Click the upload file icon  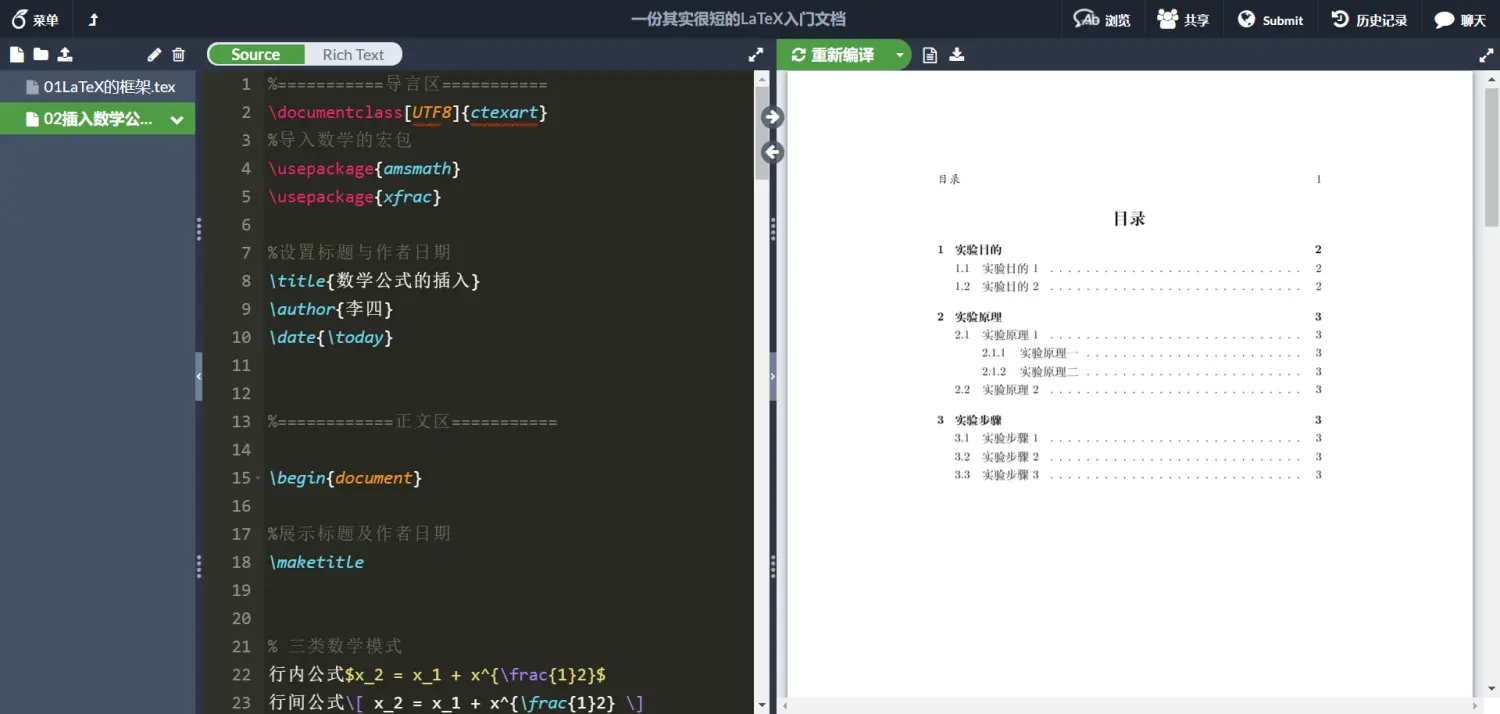click(65, 54)
